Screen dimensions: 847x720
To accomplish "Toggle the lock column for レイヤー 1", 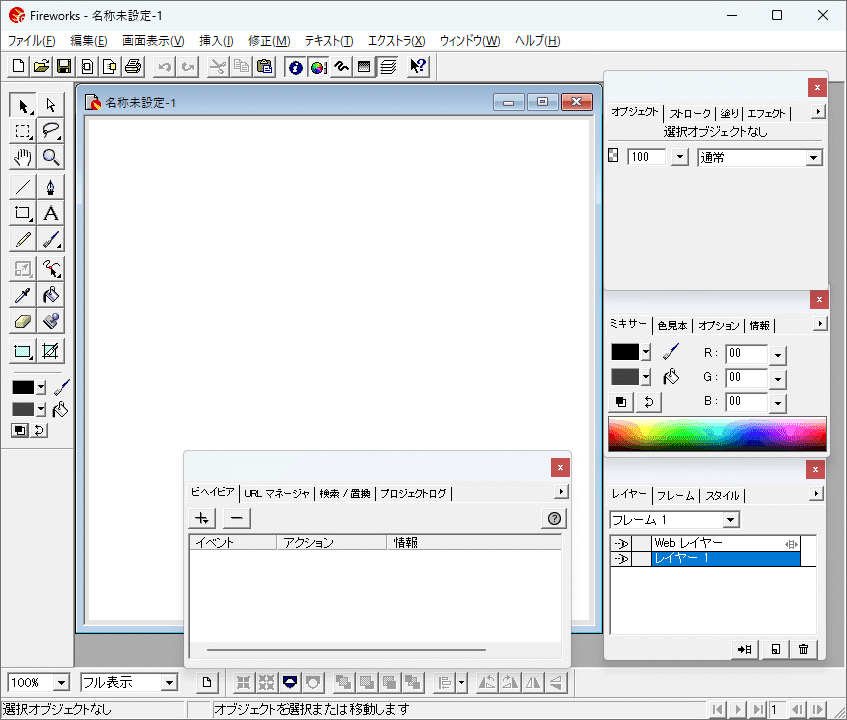I will 640,559.
